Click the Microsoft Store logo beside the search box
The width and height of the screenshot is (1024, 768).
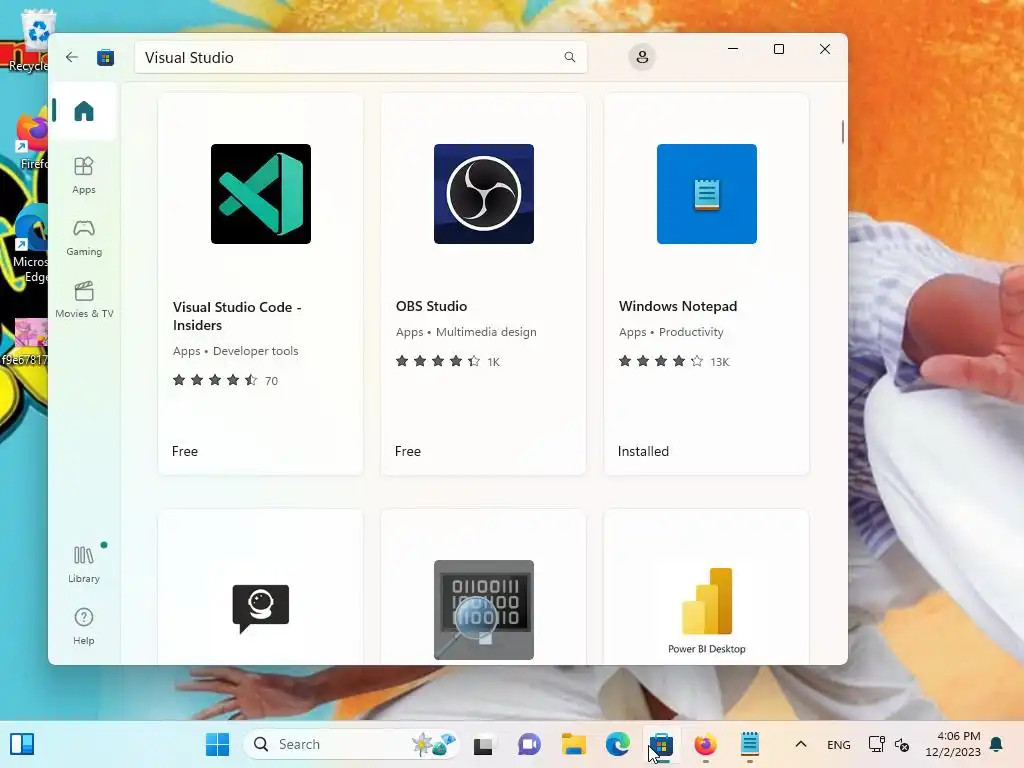(105, 57)
